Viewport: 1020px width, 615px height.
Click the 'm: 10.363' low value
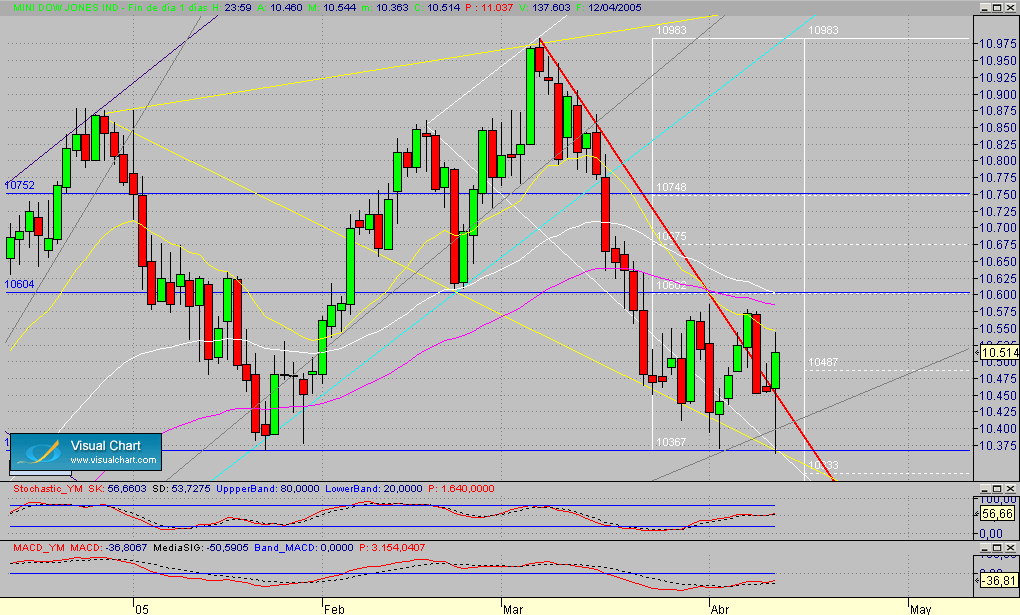(385, 8)
